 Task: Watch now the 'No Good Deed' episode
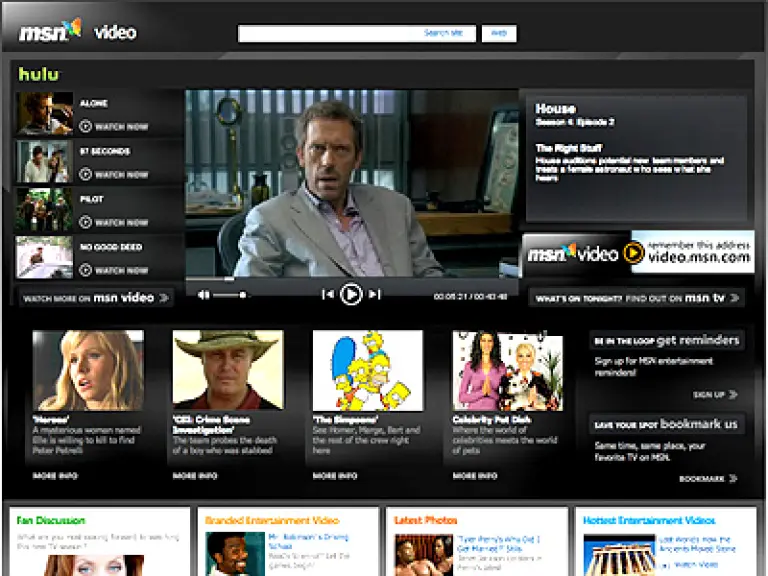(114, 270)
